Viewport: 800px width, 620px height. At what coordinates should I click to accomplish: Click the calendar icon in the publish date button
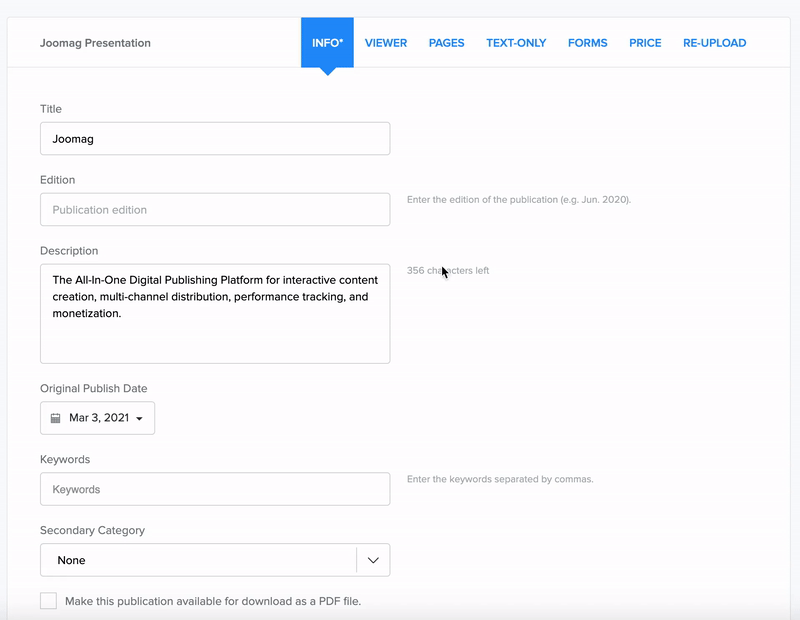56,418
